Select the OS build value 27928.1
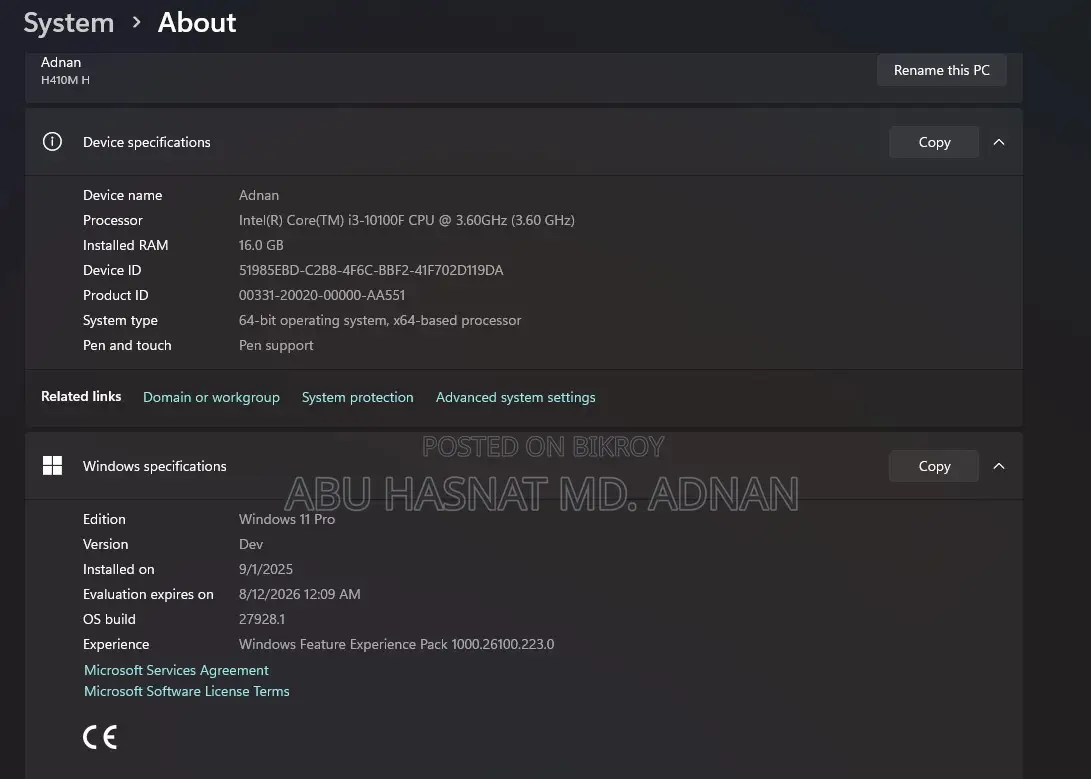The height and width of the screenshot is (779, 1091). tap(262, 620)
